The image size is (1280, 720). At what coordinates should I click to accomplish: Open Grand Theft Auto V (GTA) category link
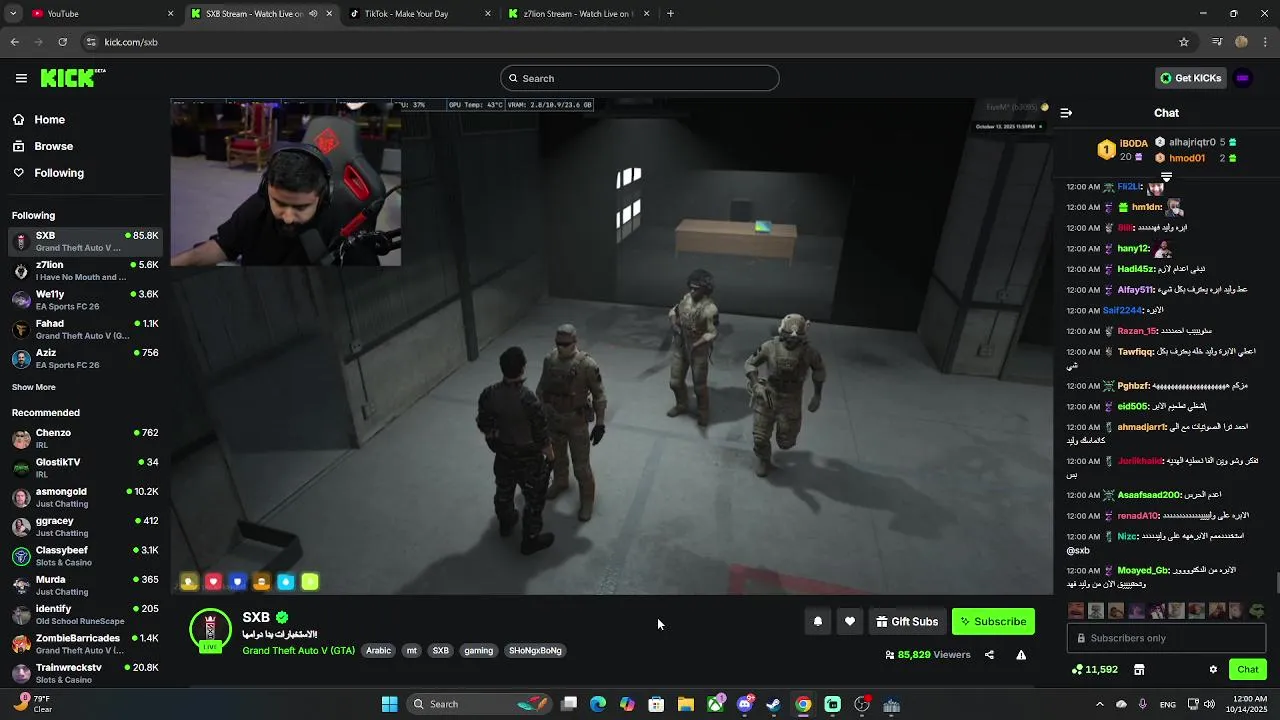click(x=298, y=650)
